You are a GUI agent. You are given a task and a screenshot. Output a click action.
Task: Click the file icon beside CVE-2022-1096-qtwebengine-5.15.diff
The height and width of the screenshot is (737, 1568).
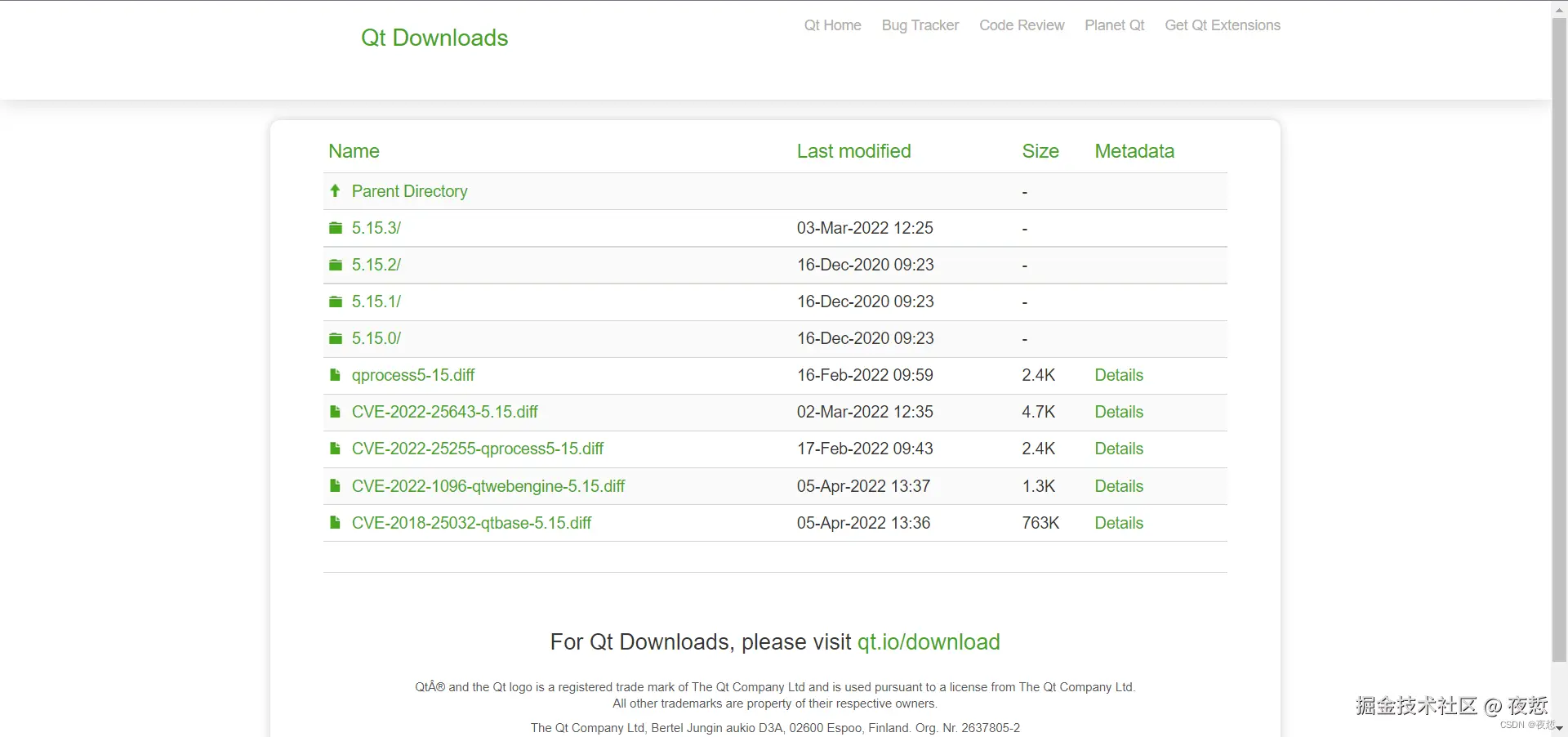point(335,486)
